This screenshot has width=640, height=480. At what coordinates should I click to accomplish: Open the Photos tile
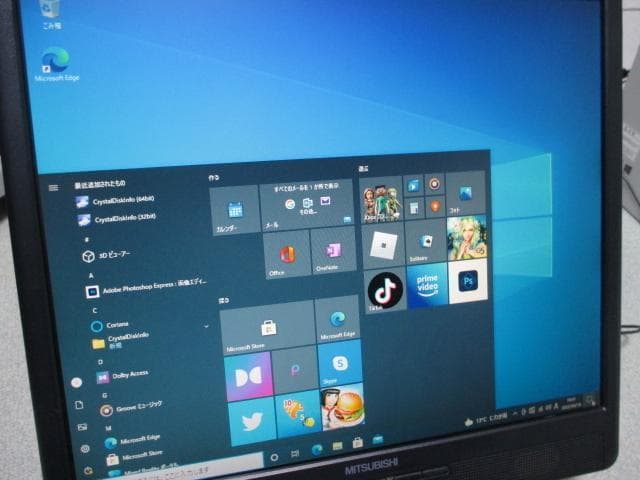[466, 193]
